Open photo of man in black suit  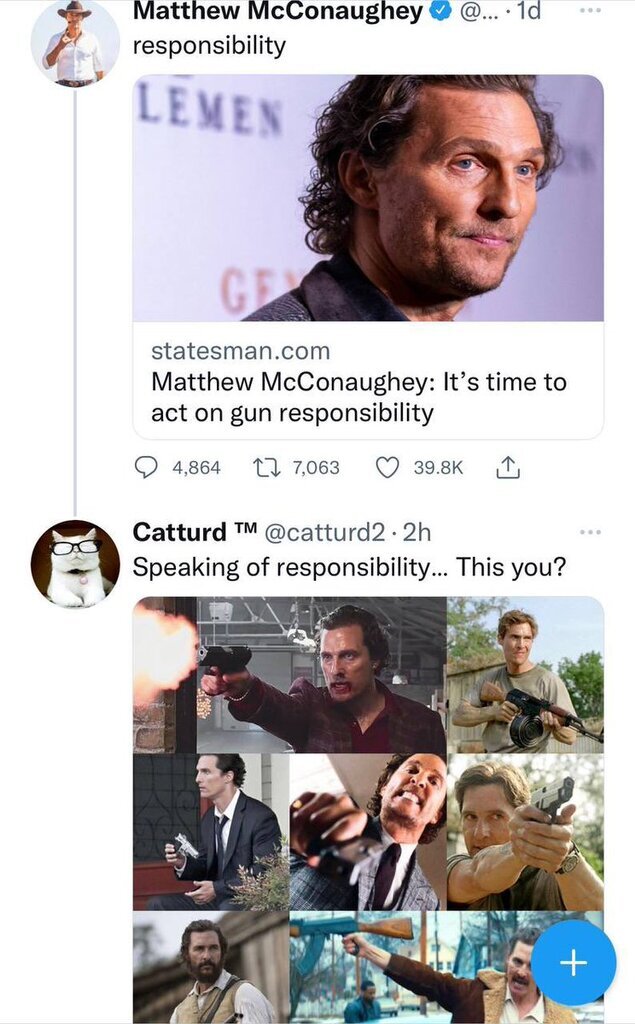tap(210, 832)
